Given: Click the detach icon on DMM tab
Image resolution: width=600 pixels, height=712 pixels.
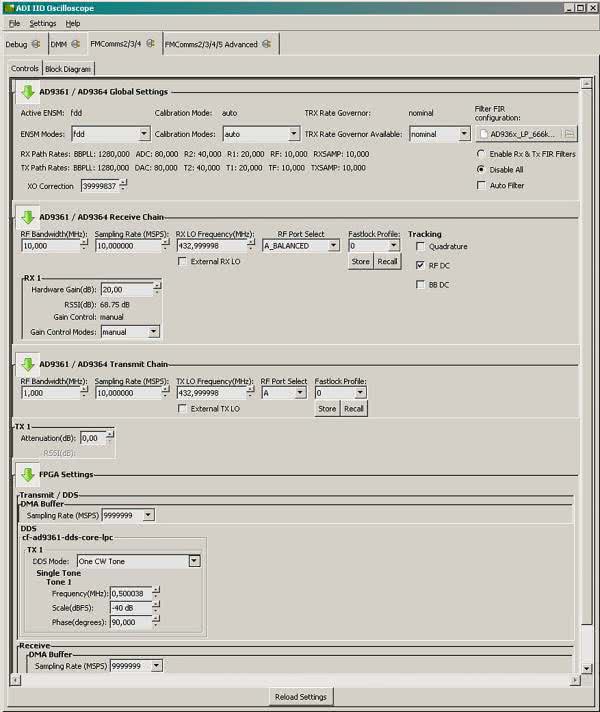Looking at the screenshot, I should point(75,44).
